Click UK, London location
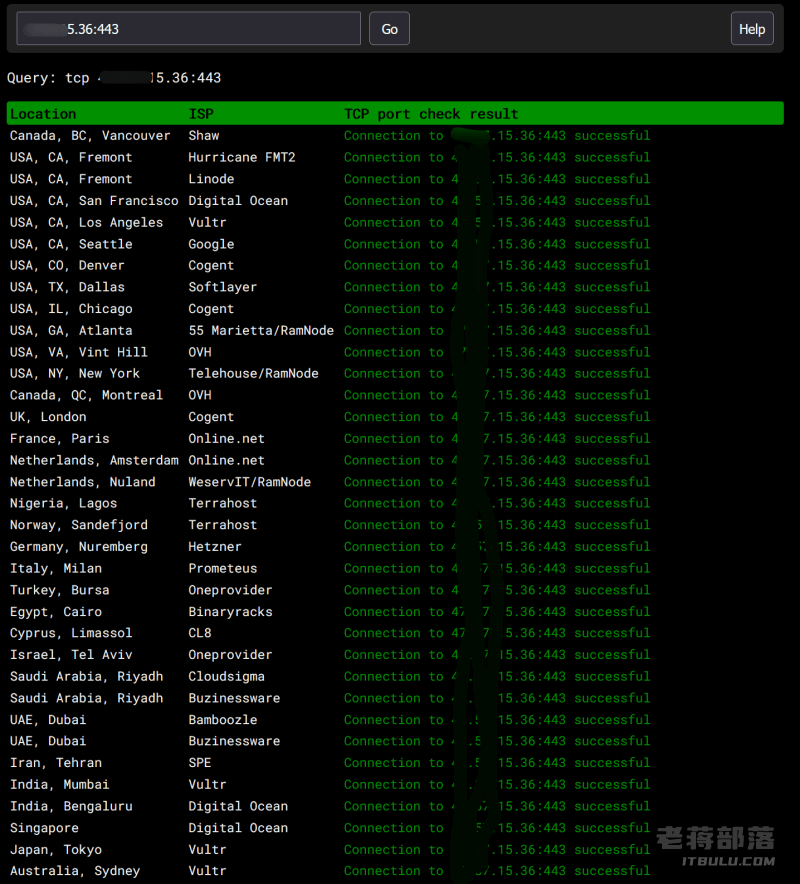 coord(48,417)
